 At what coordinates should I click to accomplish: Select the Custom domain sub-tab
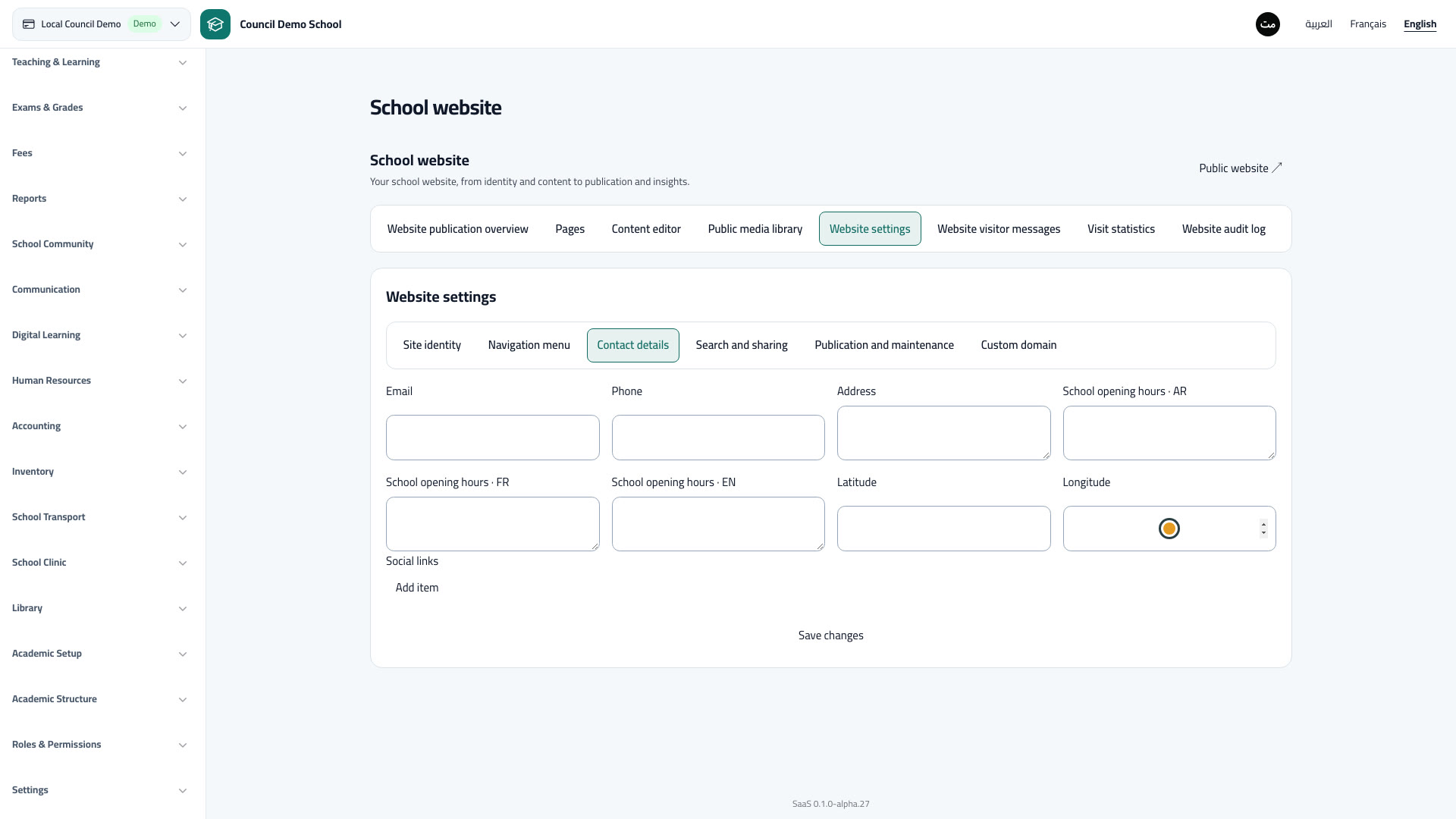pos(1018,345)
